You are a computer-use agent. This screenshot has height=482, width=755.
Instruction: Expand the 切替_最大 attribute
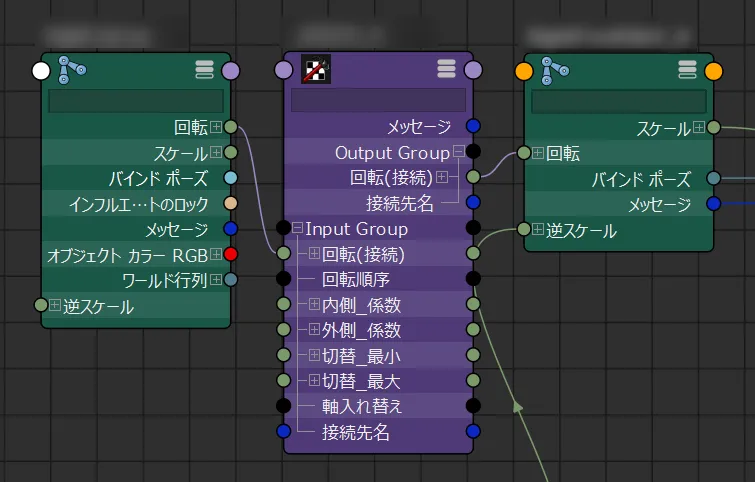(314, 380)
